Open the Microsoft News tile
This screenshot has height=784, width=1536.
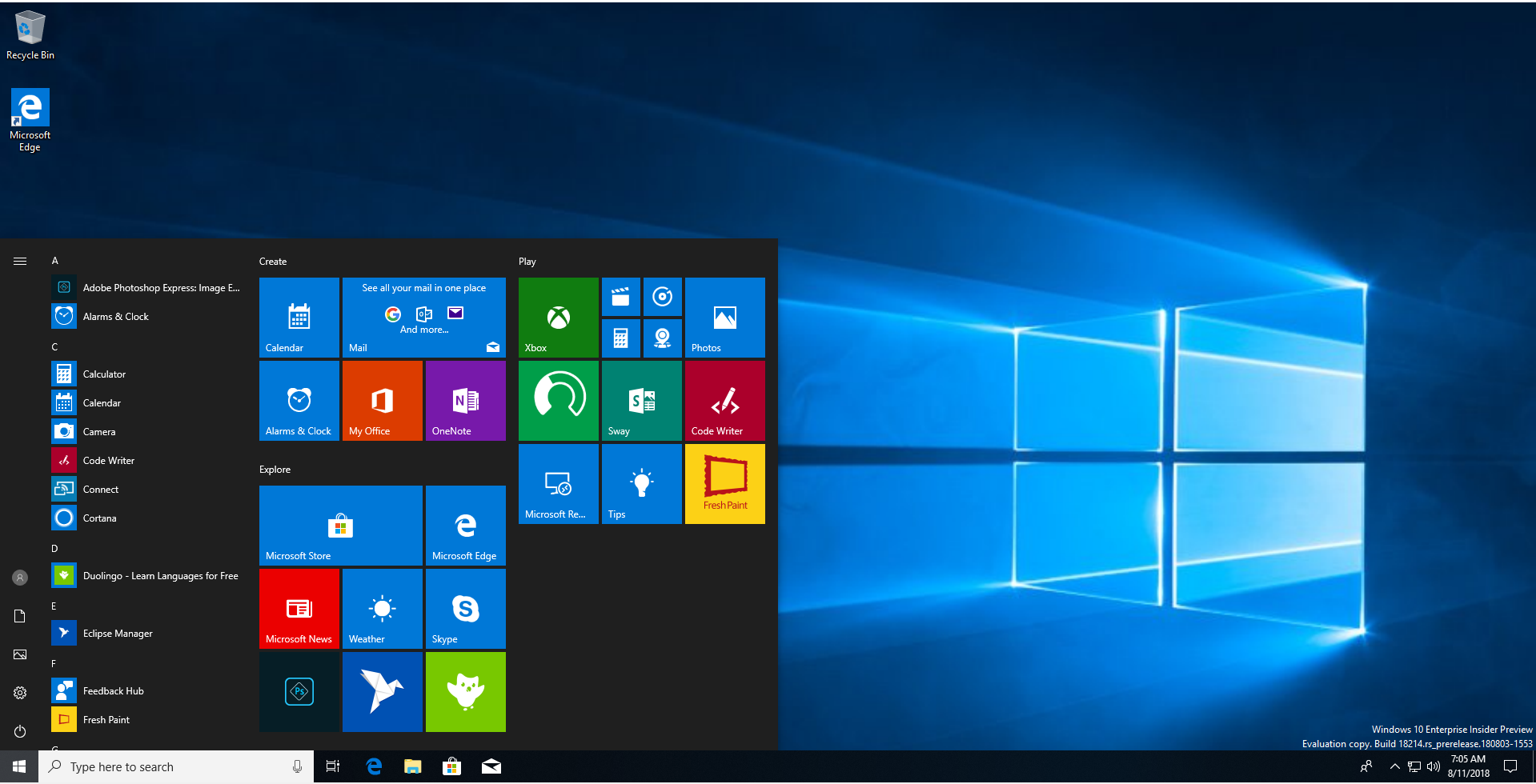[x=299, y=609]
